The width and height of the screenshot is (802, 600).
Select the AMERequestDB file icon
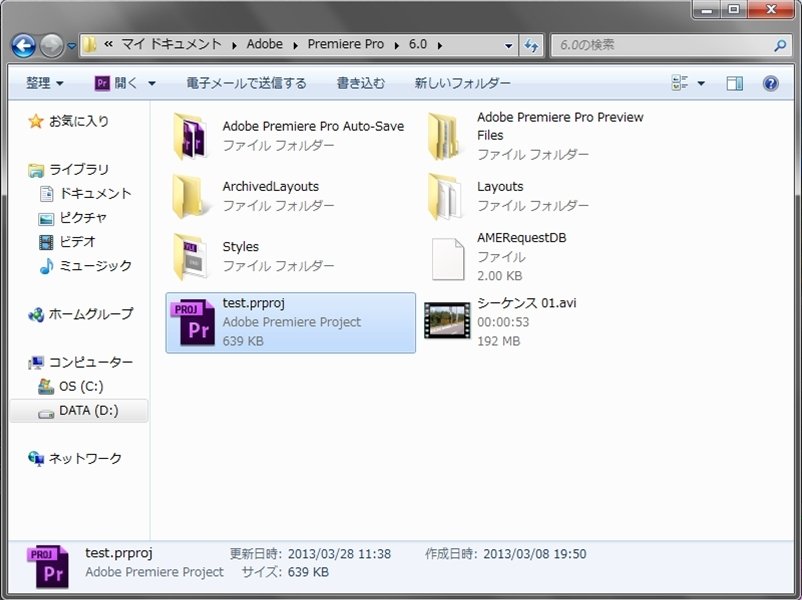[x=448, y=259]
